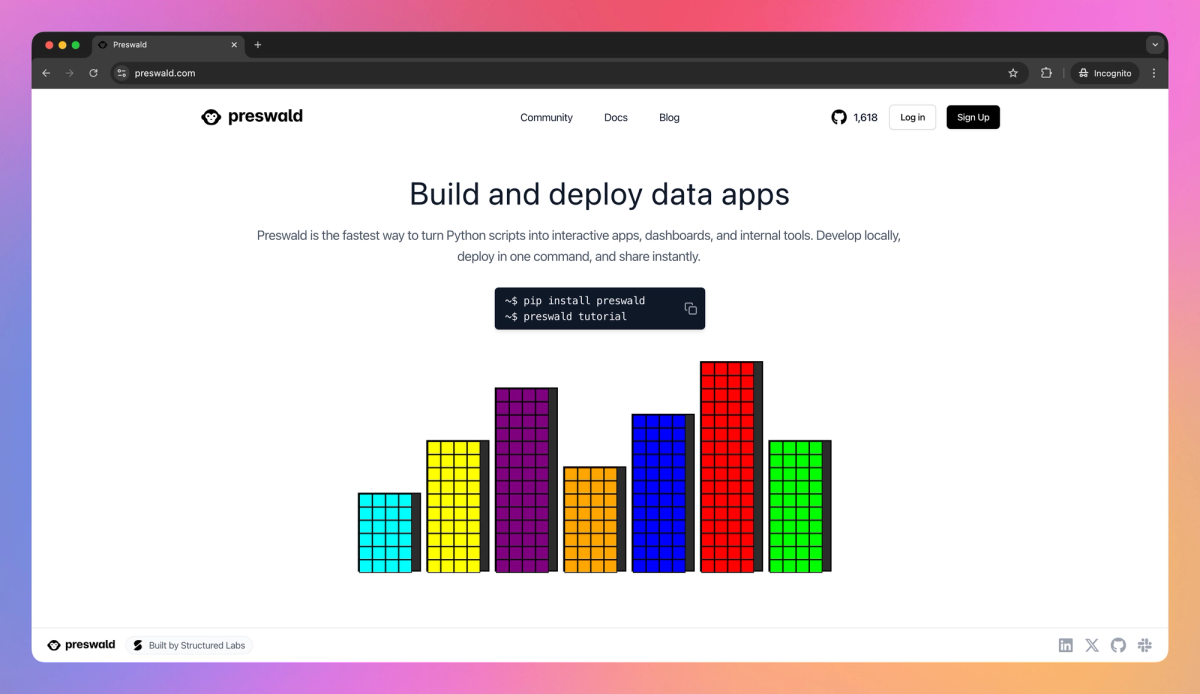Open the Docs page
The image size is (1200, 694).
pyautogui.click(x=616, y=118)
